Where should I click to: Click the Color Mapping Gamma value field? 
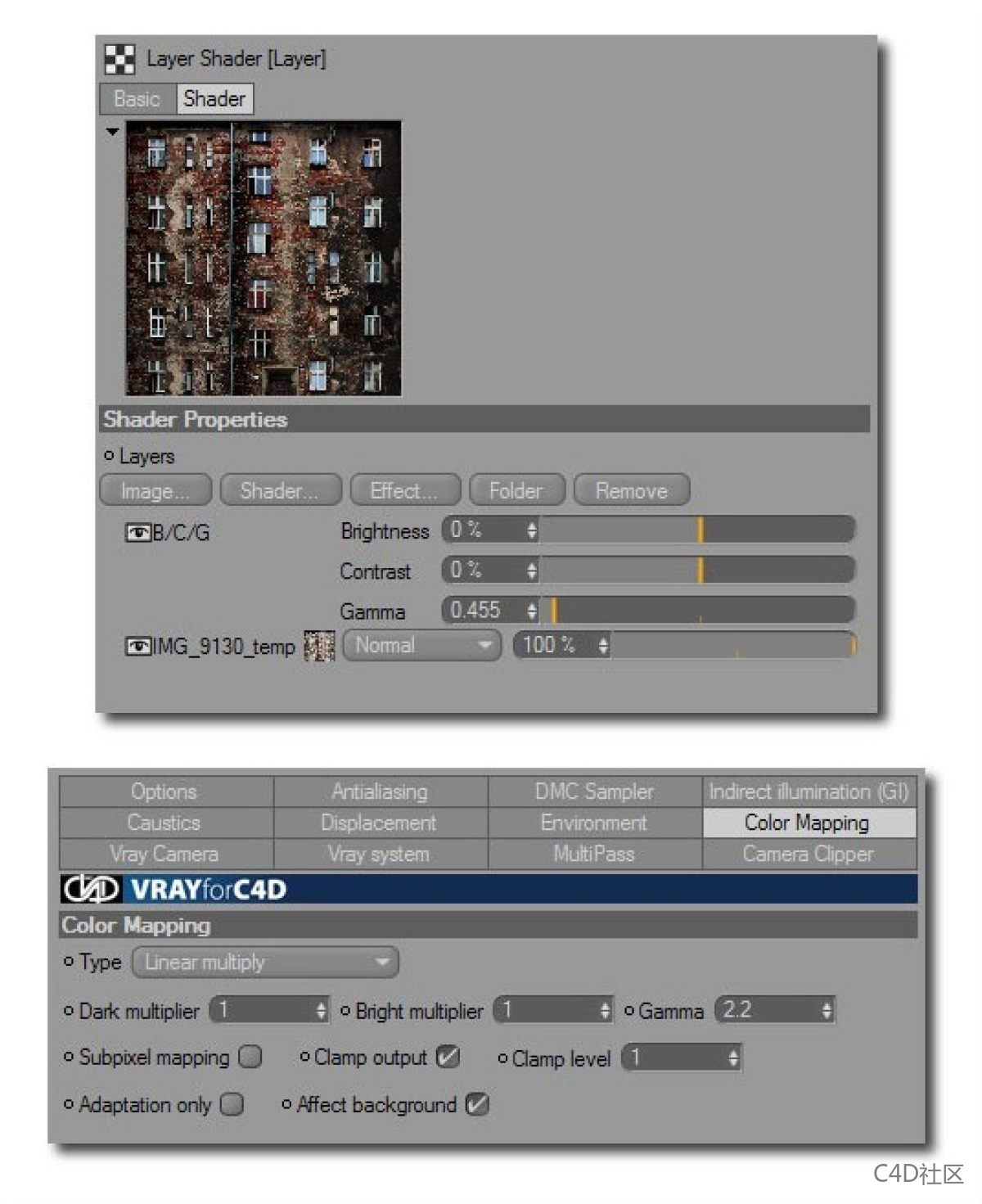pyautogui.click(x=765, y=1010)
